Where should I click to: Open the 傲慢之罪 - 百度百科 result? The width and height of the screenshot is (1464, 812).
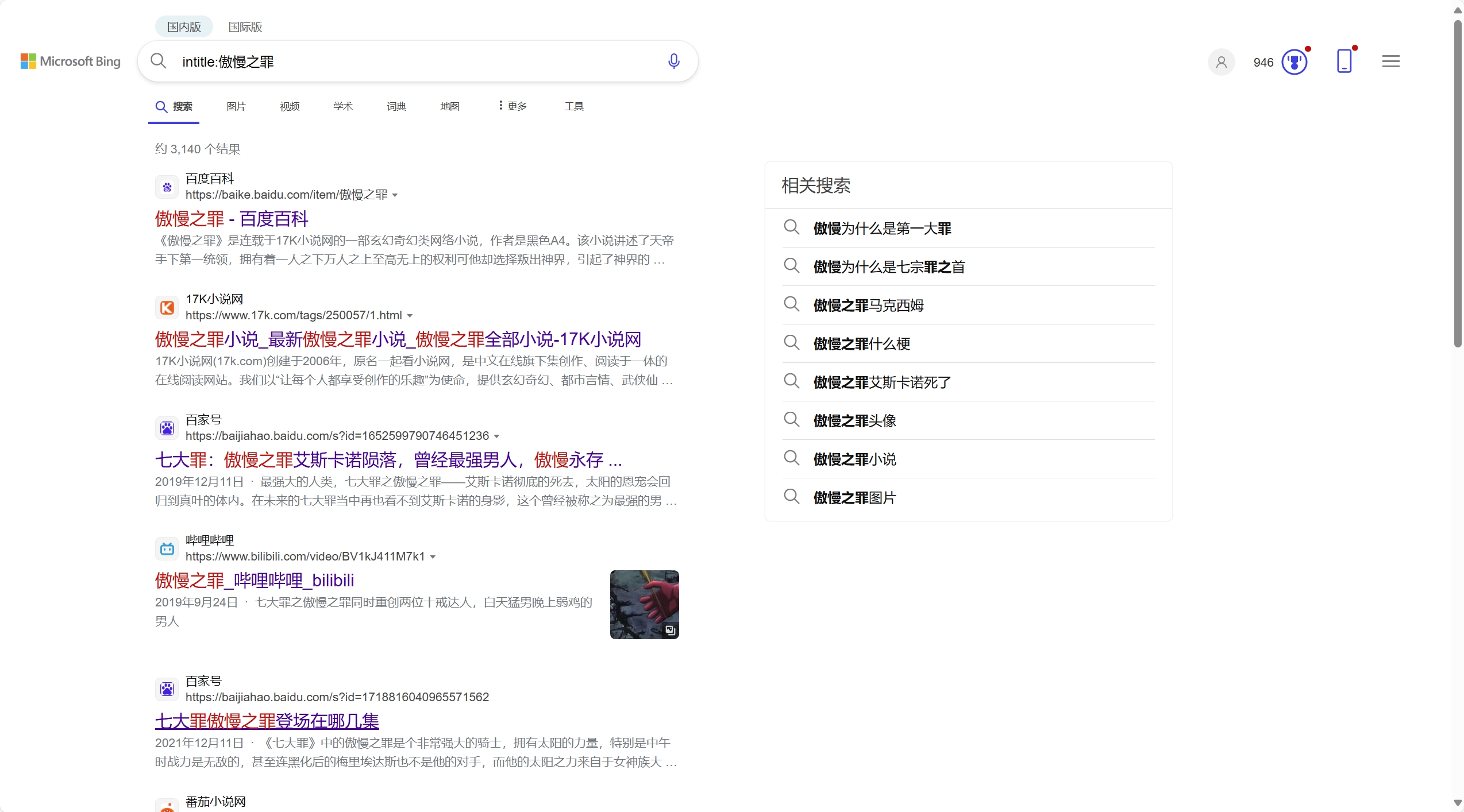(232, 219)
